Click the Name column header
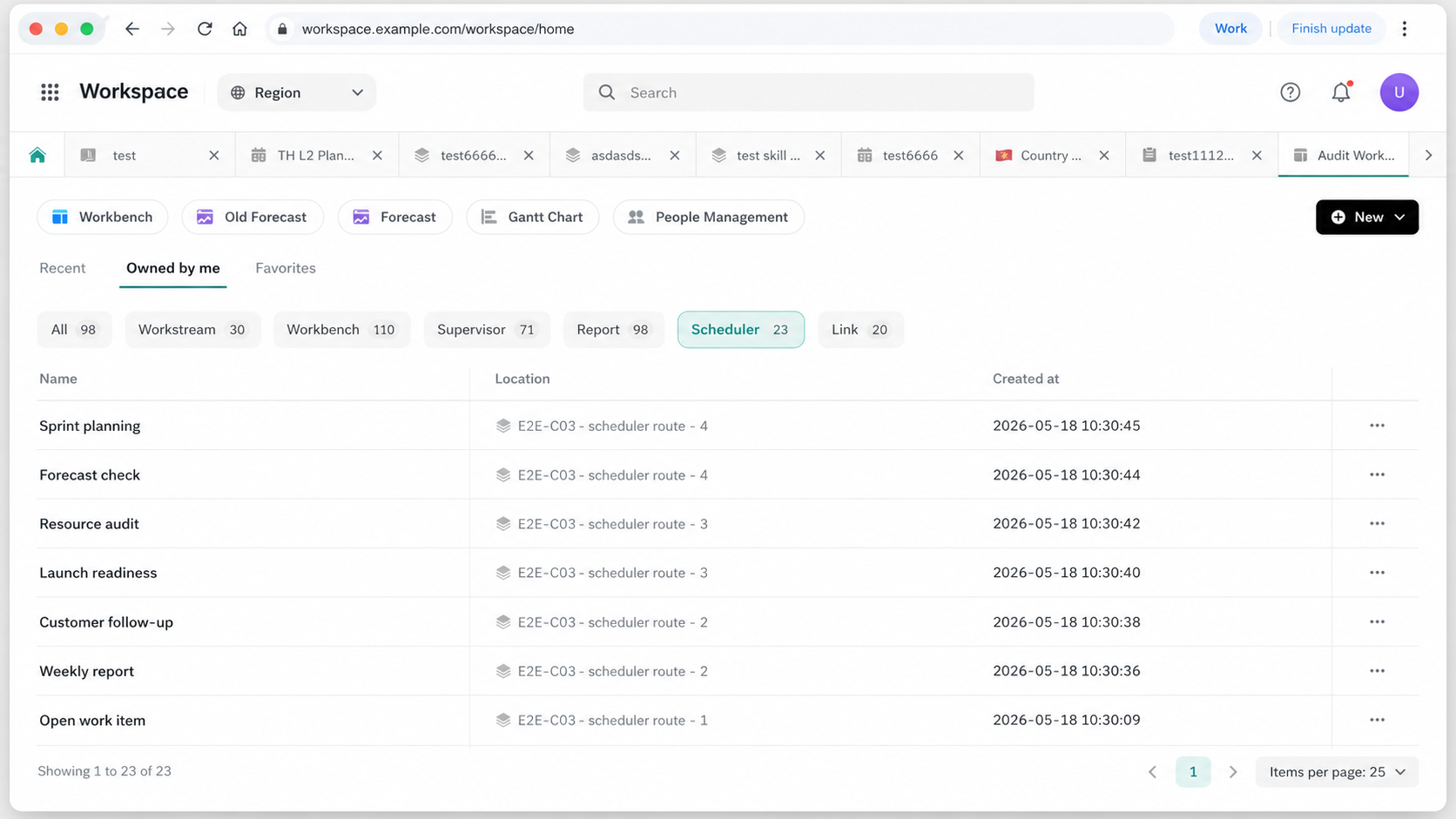Image resolution: width=1456 pixels, height=819 pixels. [x=58, y=379]
